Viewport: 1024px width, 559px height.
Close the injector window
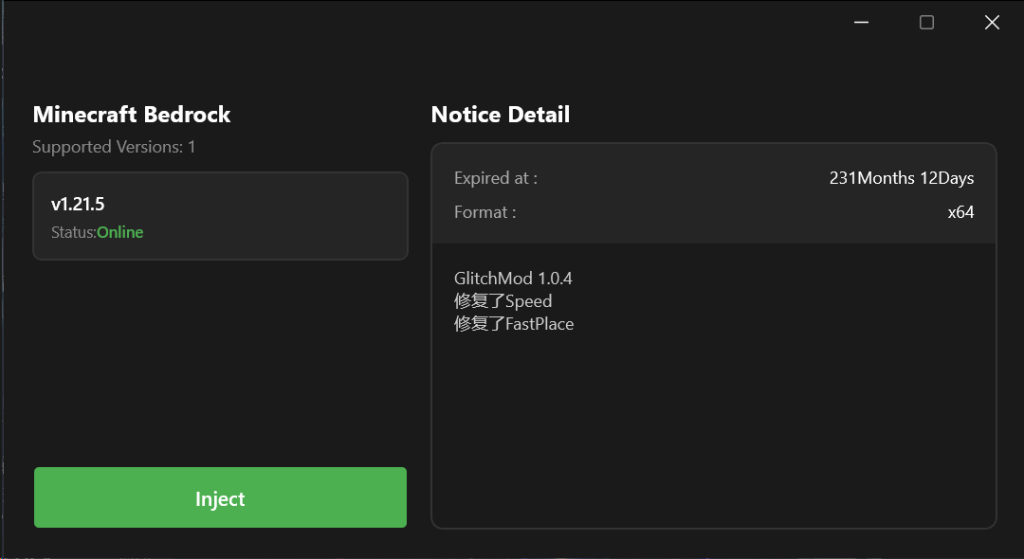pos(992,22)
